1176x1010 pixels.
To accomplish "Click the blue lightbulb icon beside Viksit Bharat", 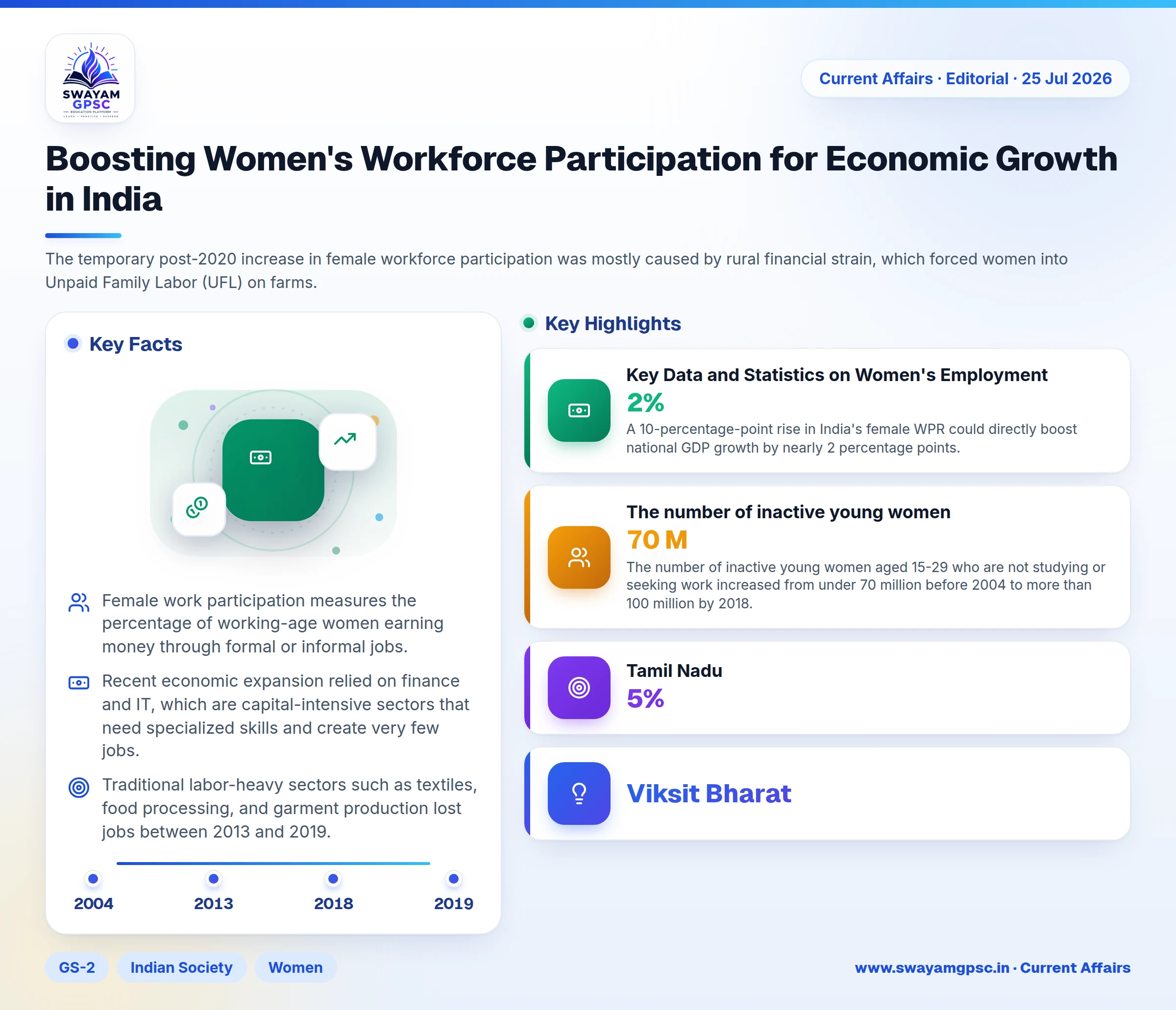I will [x=579, y=793].
